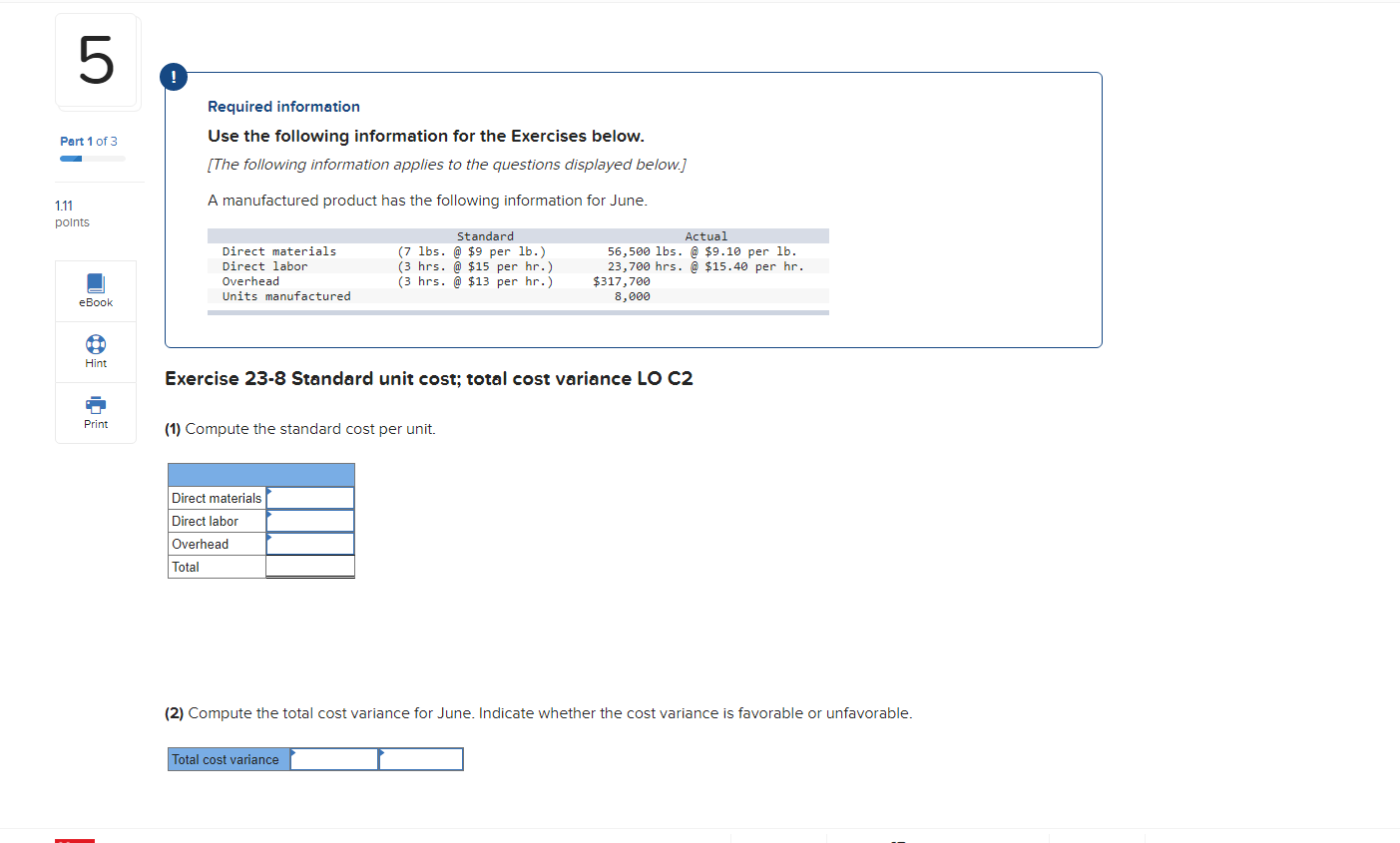Viewport: 1400px width, 843px height.
Task: Click the 'Exercise 23-8 Standard unit cost' heading
Action: (429, 378)
